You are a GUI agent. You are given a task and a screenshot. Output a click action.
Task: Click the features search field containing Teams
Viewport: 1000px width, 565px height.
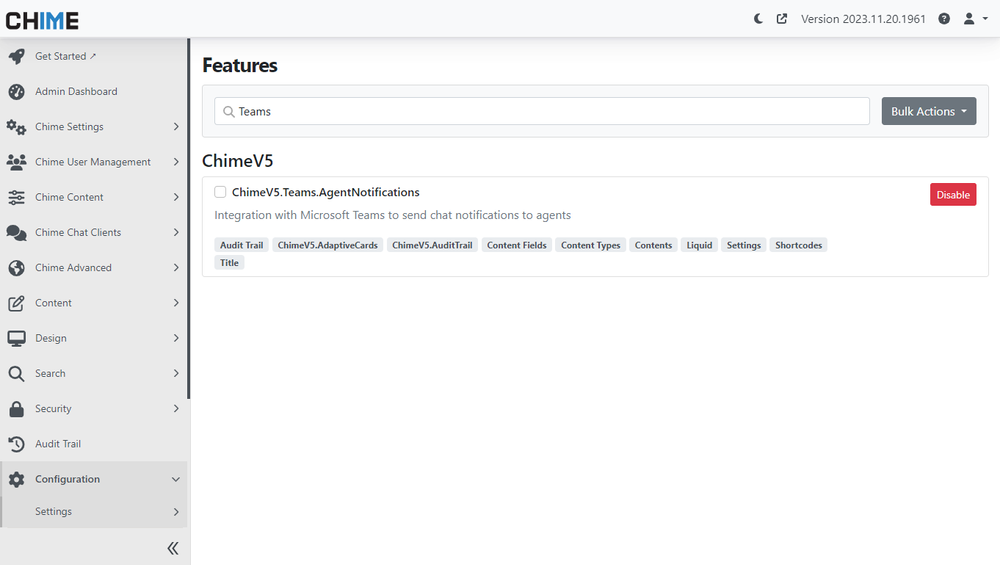coord(542,112)
